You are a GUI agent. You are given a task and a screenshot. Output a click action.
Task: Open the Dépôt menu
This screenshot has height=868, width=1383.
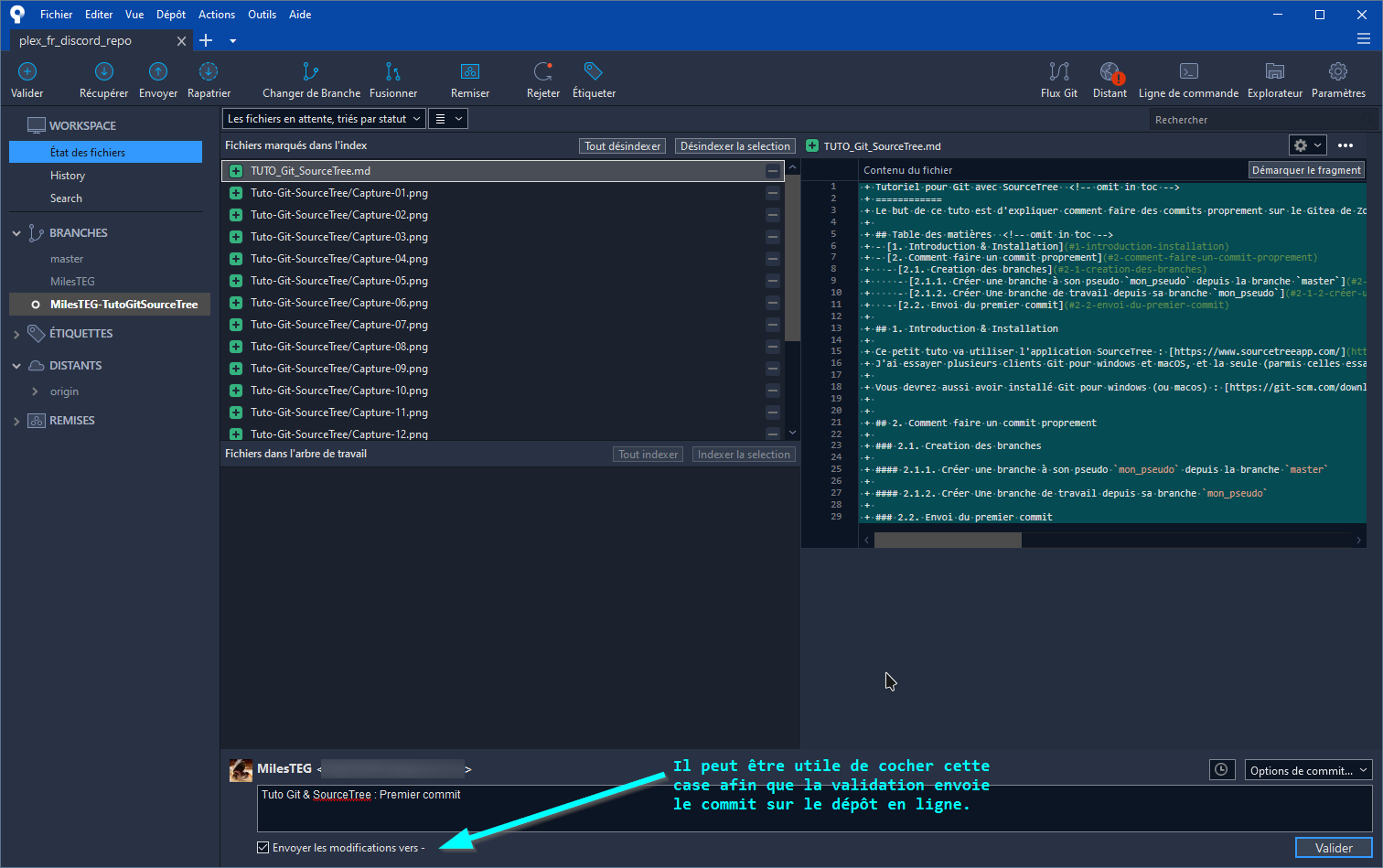[171, 15]
